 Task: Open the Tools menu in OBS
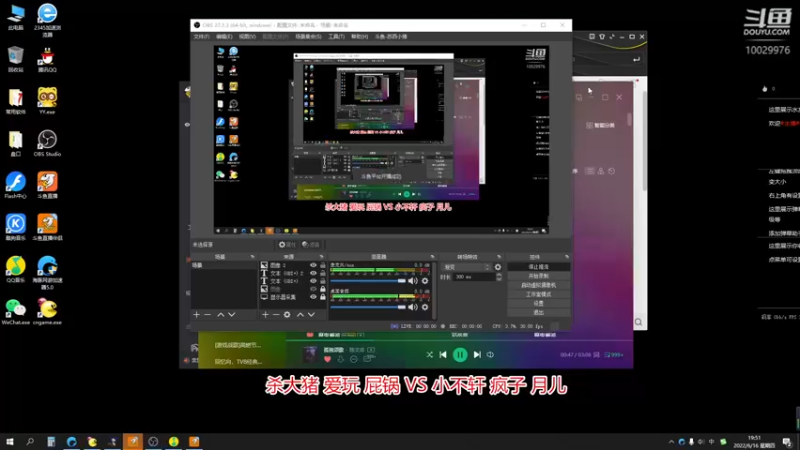point(336,37)
